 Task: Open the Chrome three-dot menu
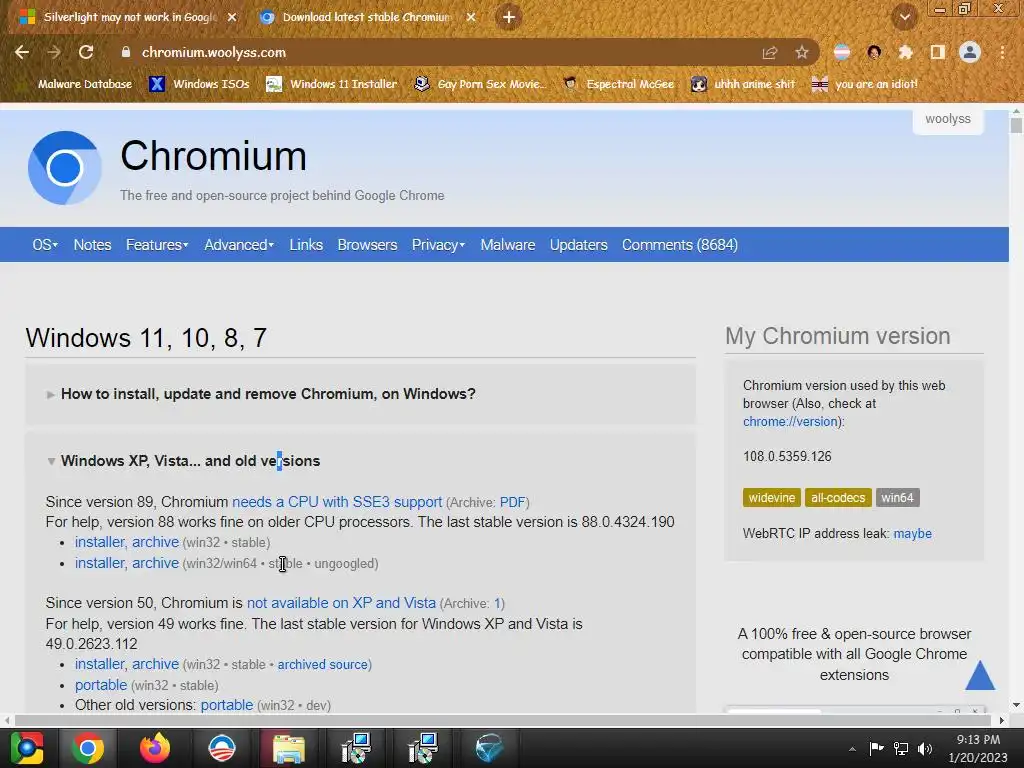(1002, 52)
